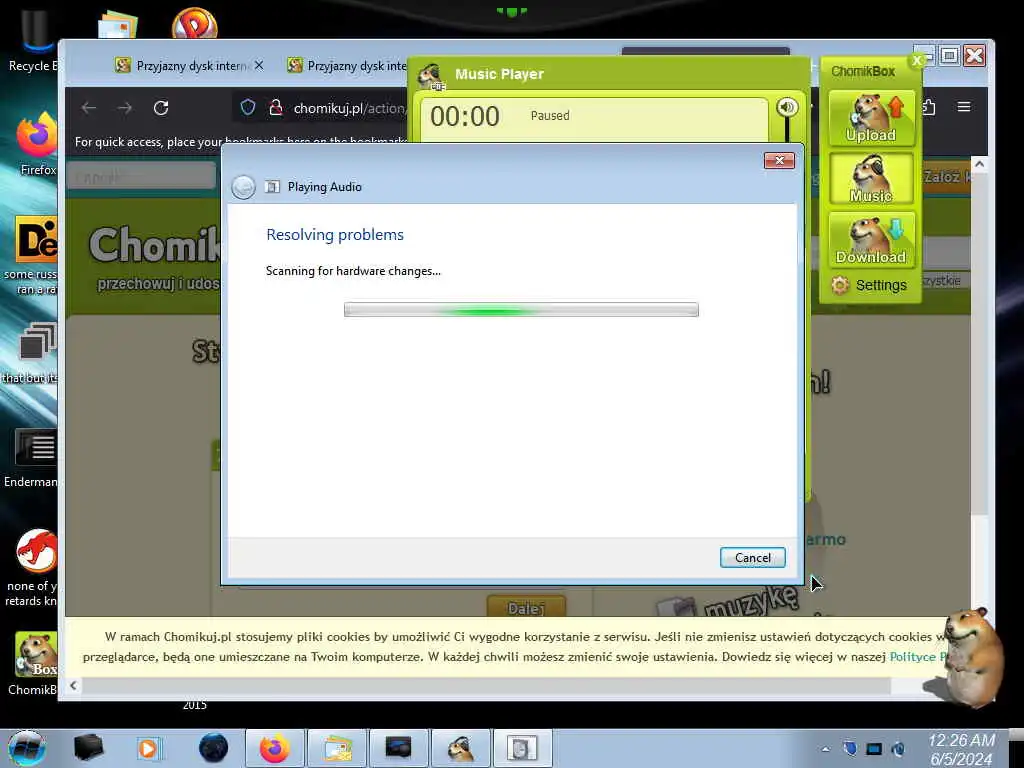The image size is (1024, 768).
Task: Click the system tray volume icon
Action: (898, 748)
